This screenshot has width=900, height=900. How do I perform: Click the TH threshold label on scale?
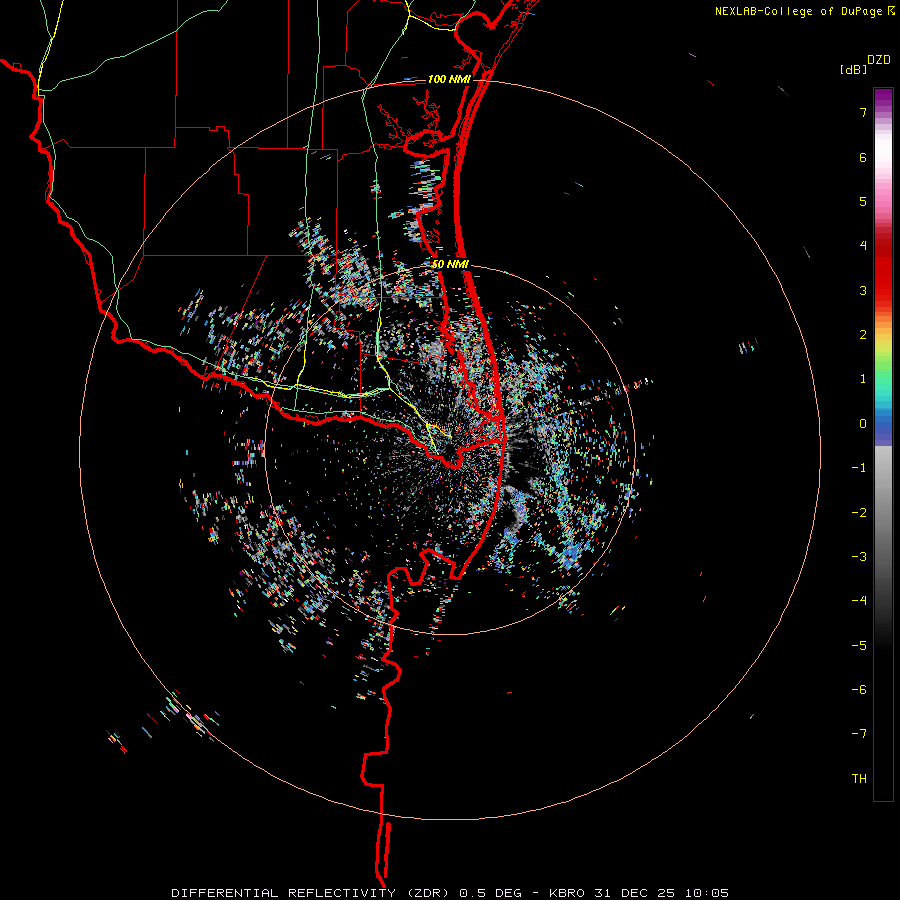coord(859,779)
